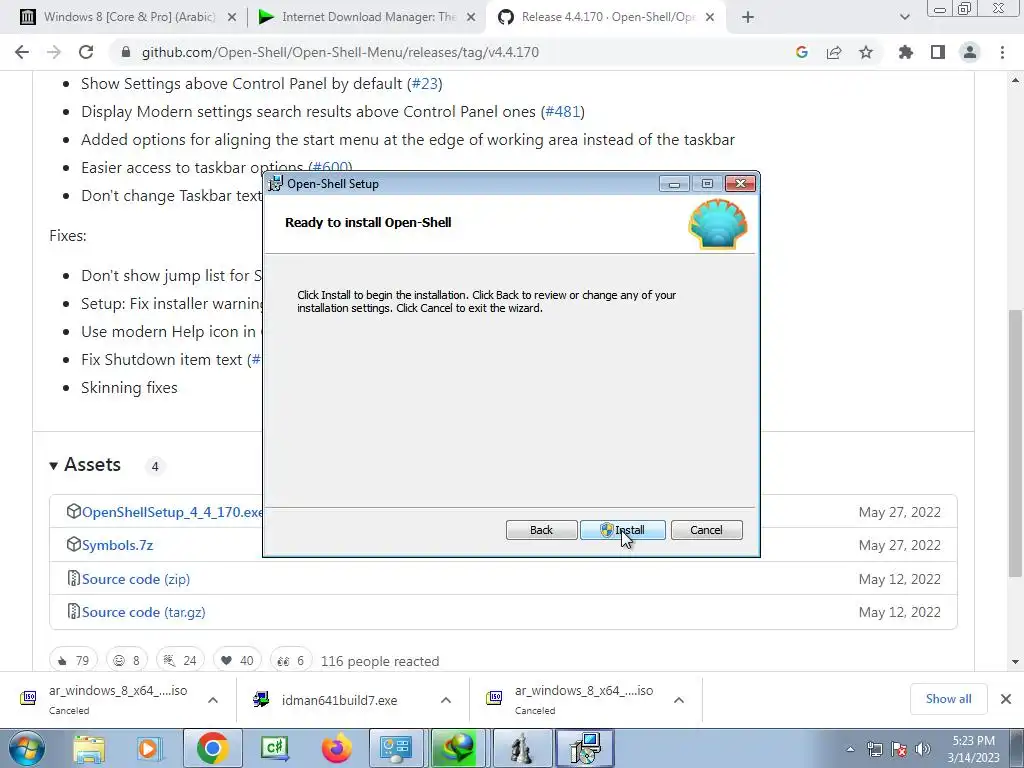Switch to Internet Download Manager tab
1024x768 pixels.
(368, 17)
